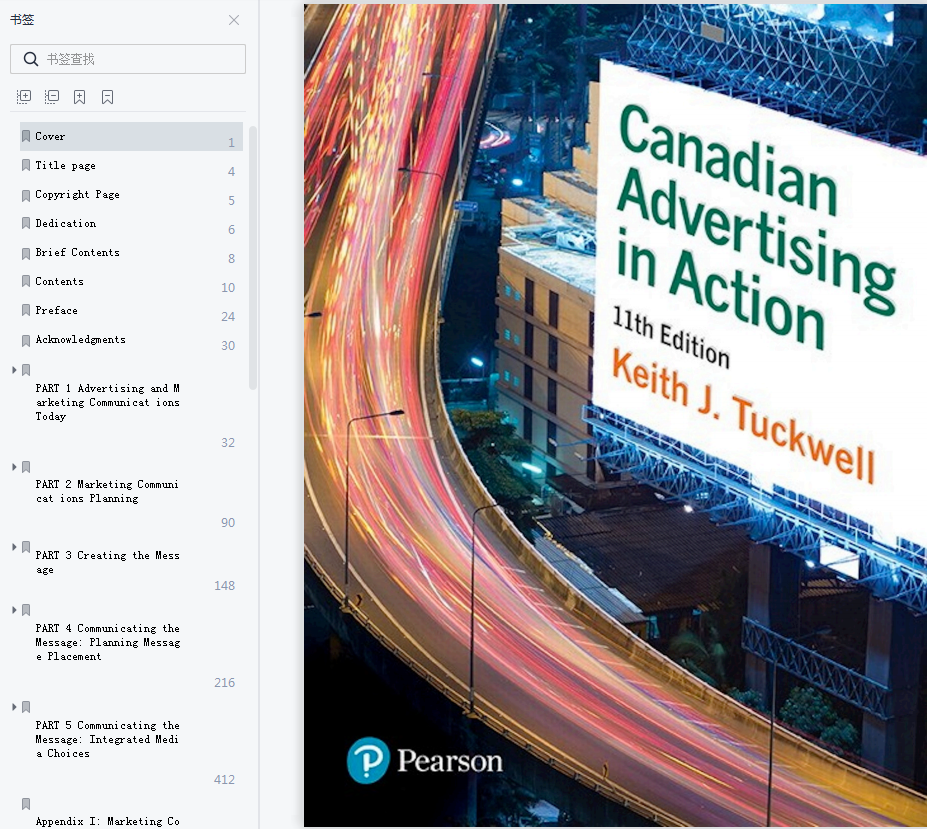Expand PART 5 Integrated Media Choices
This screenshot has width=927, height=829.
(14, 707)
